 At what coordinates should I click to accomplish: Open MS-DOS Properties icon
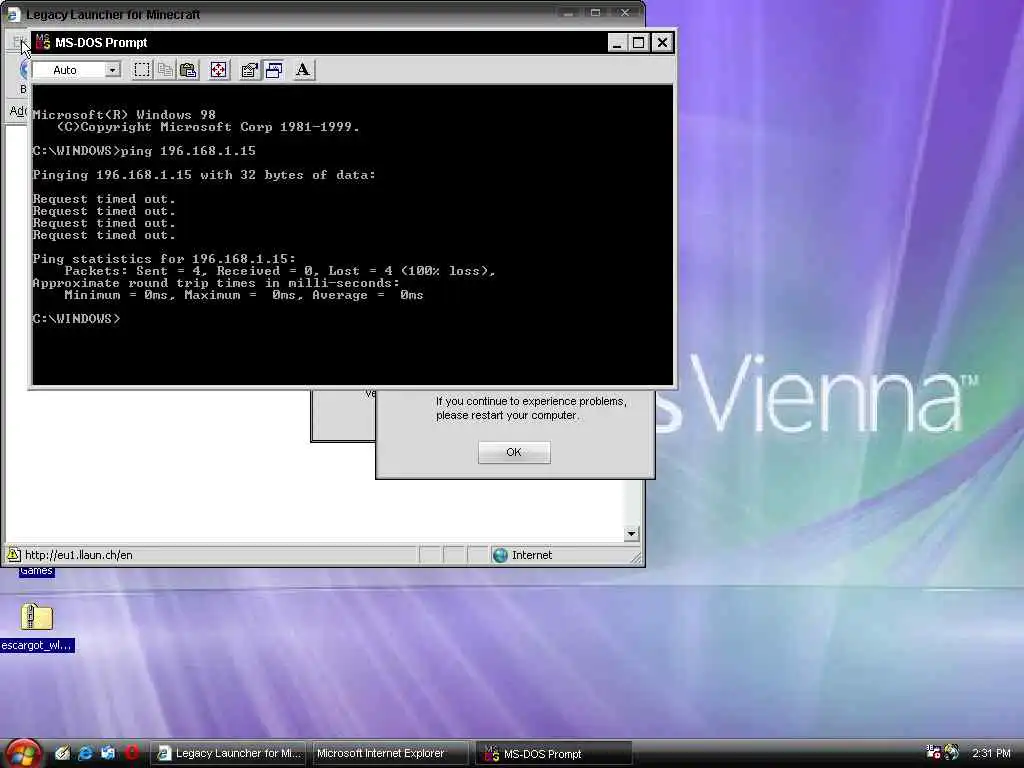249,70
